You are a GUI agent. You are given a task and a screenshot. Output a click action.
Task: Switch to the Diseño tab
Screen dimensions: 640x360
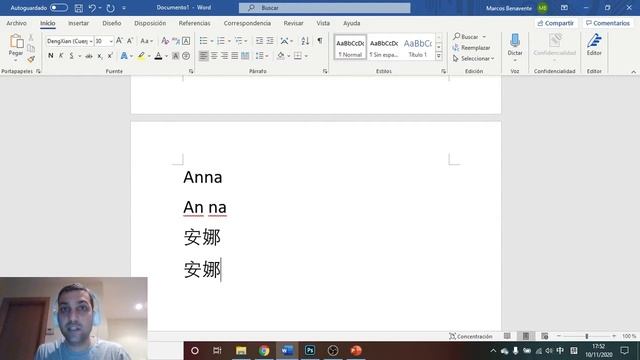[111, 23]
